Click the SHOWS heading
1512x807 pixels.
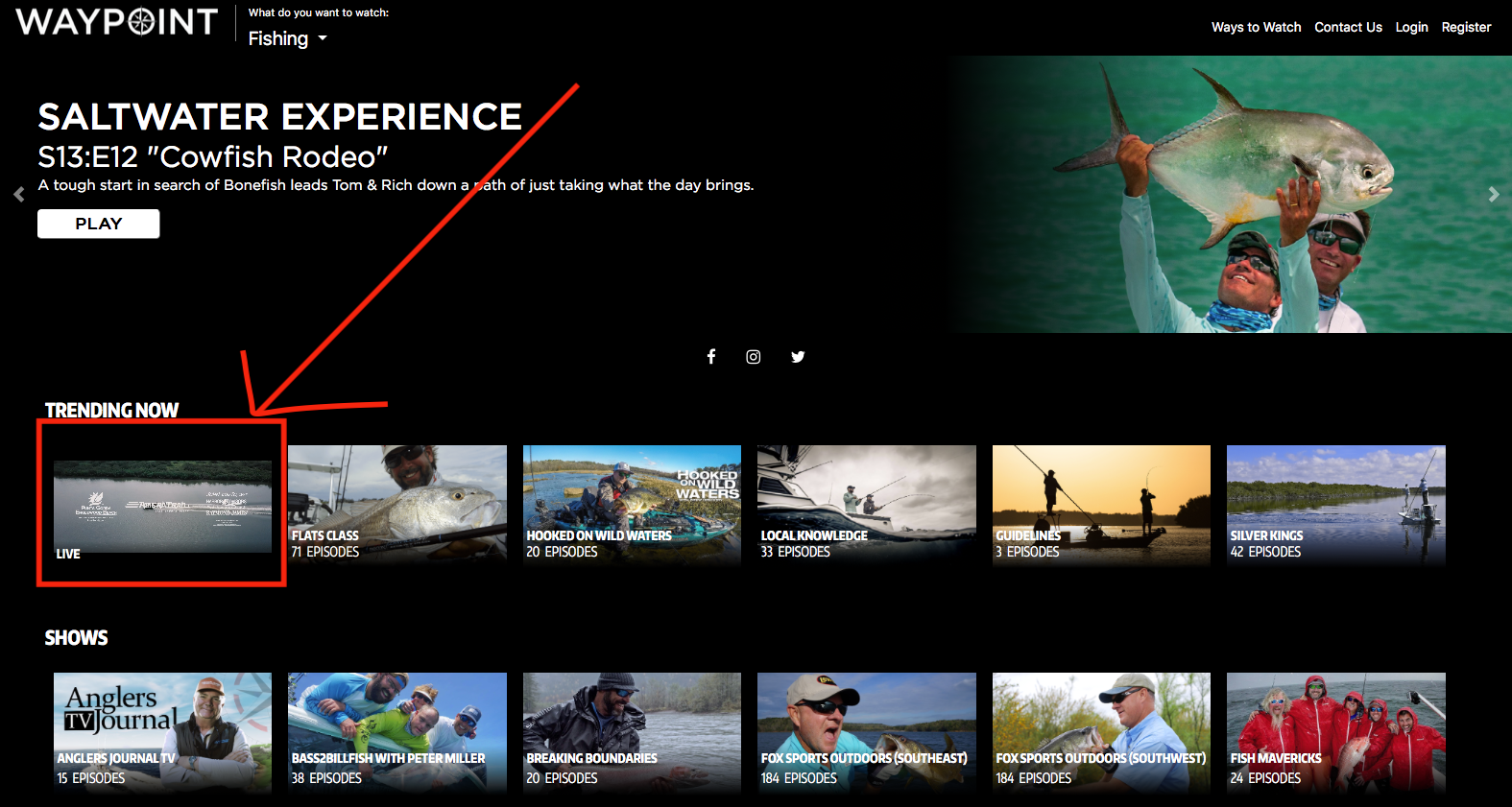point(76,638)
